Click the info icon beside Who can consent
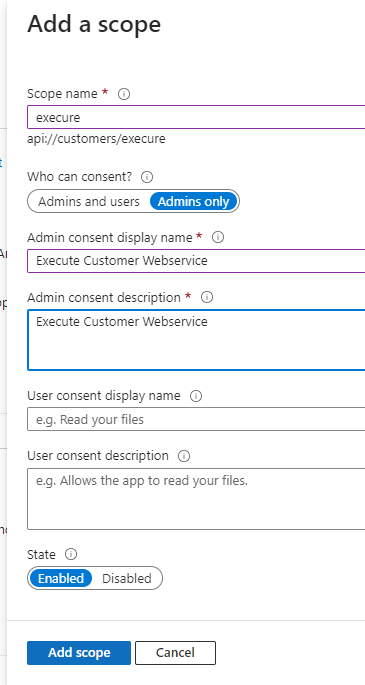365x685 pixels. coord(147,177)
